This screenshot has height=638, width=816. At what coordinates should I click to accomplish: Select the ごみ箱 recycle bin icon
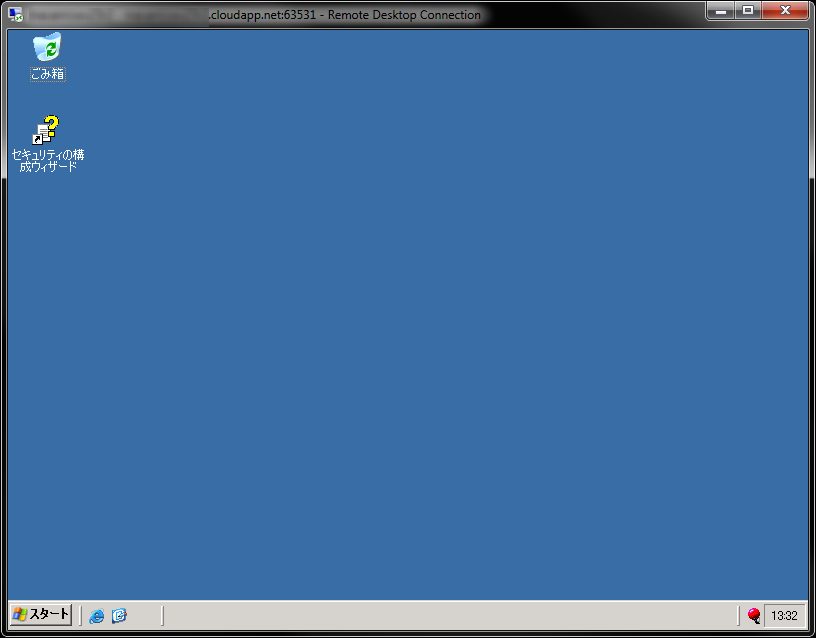[47, 47]
